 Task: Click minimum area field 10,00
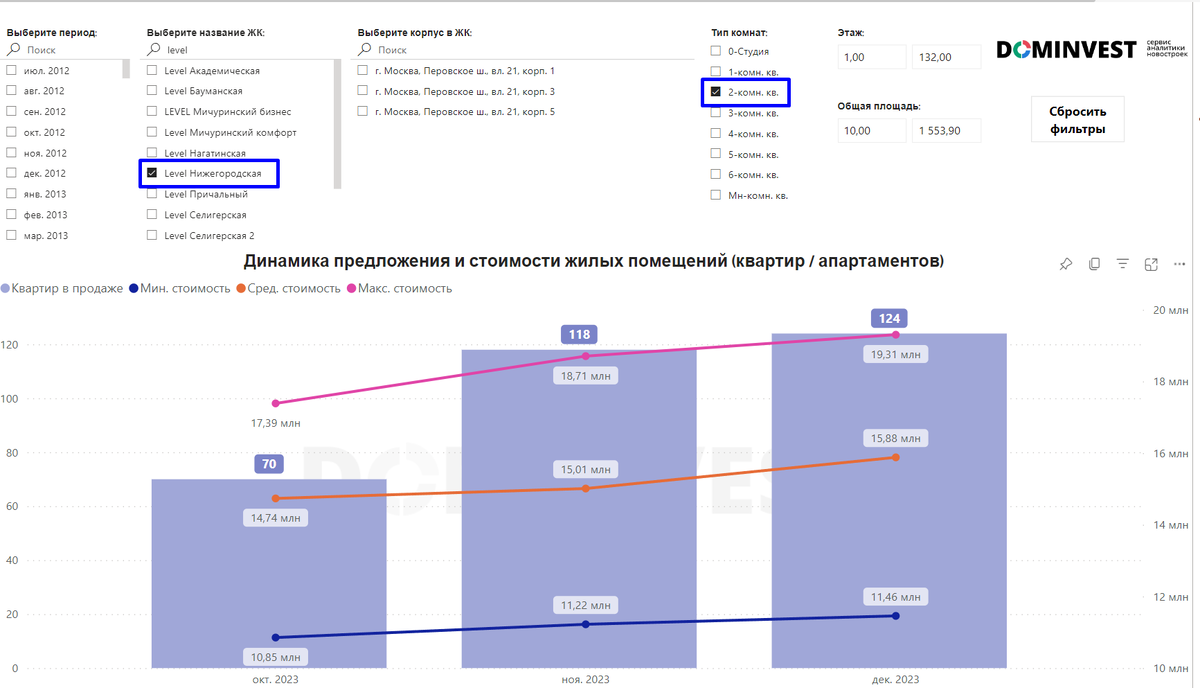point(872,130)
